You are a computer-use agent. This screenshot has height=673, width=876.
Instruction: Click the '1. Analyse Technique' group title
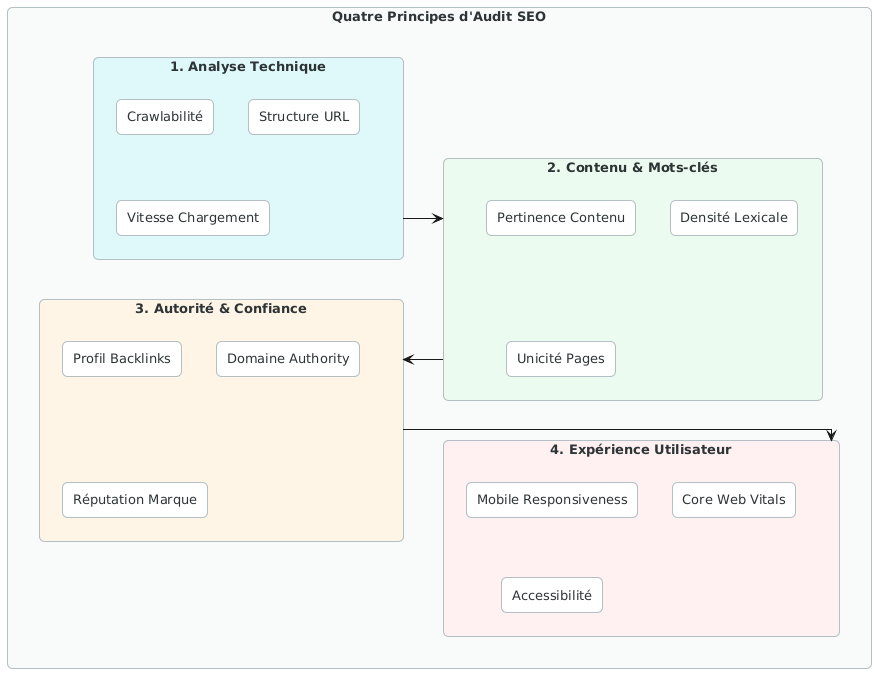point(248,67)
